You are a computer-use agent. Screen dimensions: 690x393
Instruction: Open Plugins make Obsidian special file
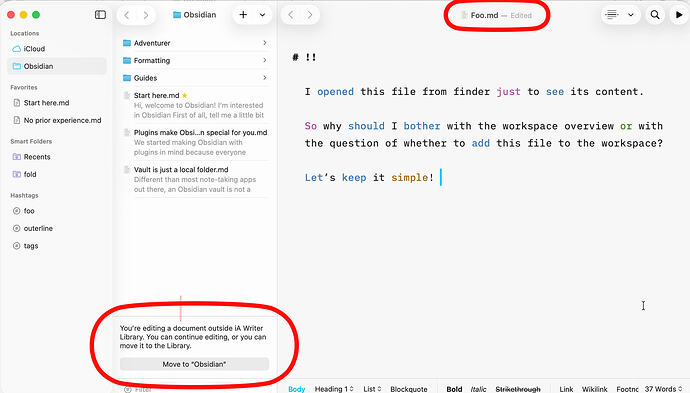tap(195, 142)
